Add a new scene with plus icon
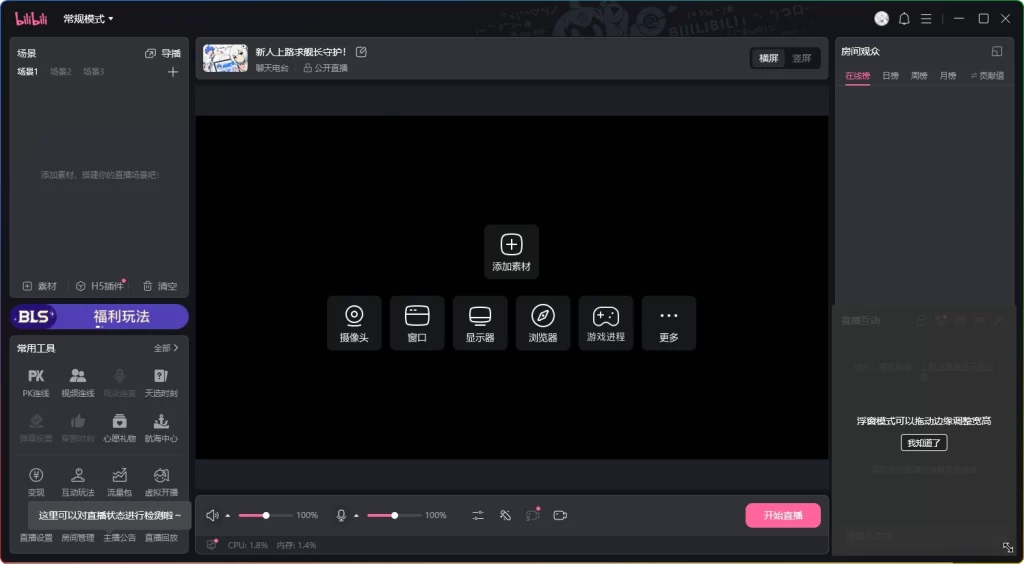 [173, 72]
